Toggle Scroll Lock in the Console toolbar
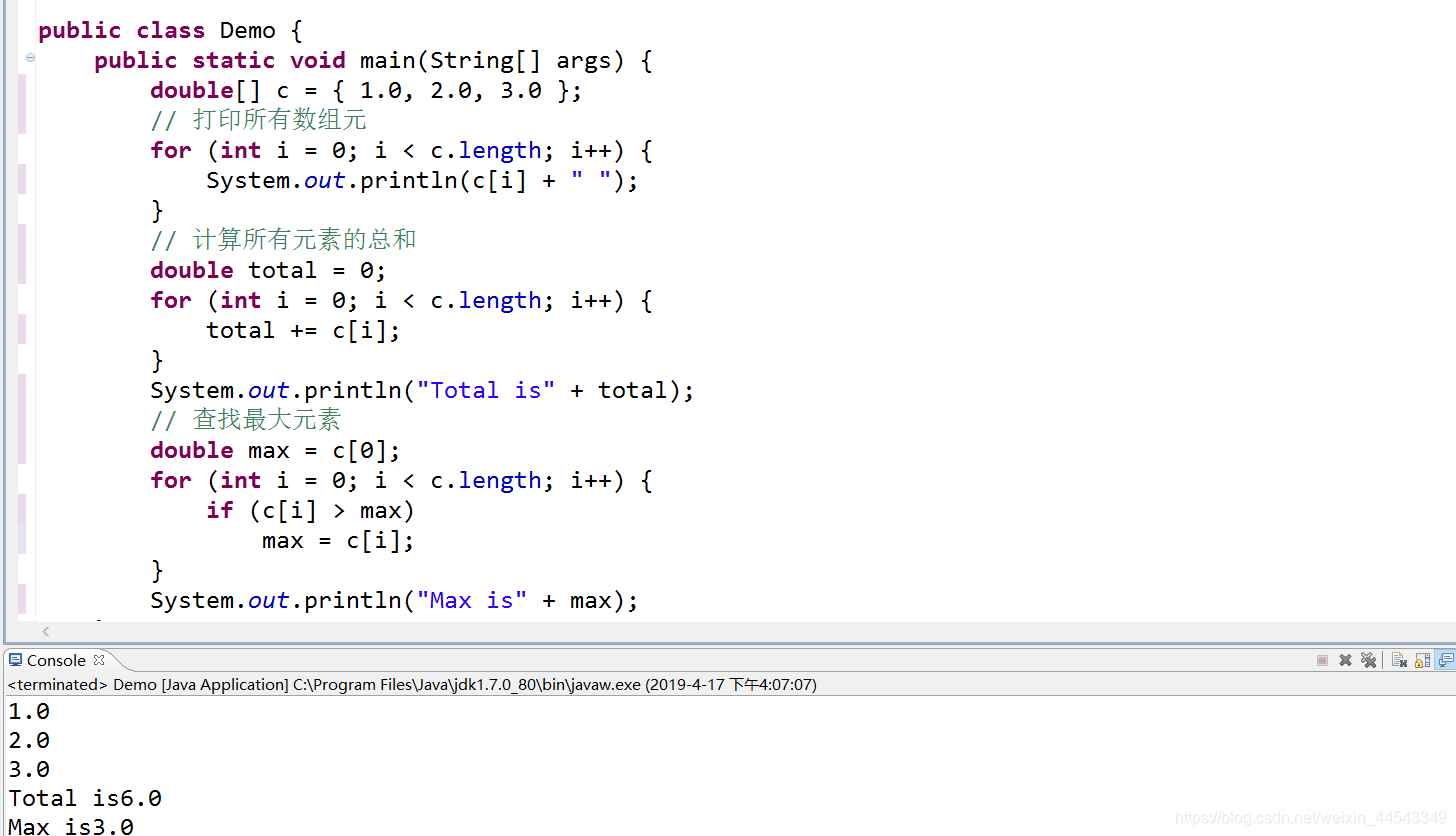The height and width of the screenshot is (836, 1456). (x=1423, y=660)
